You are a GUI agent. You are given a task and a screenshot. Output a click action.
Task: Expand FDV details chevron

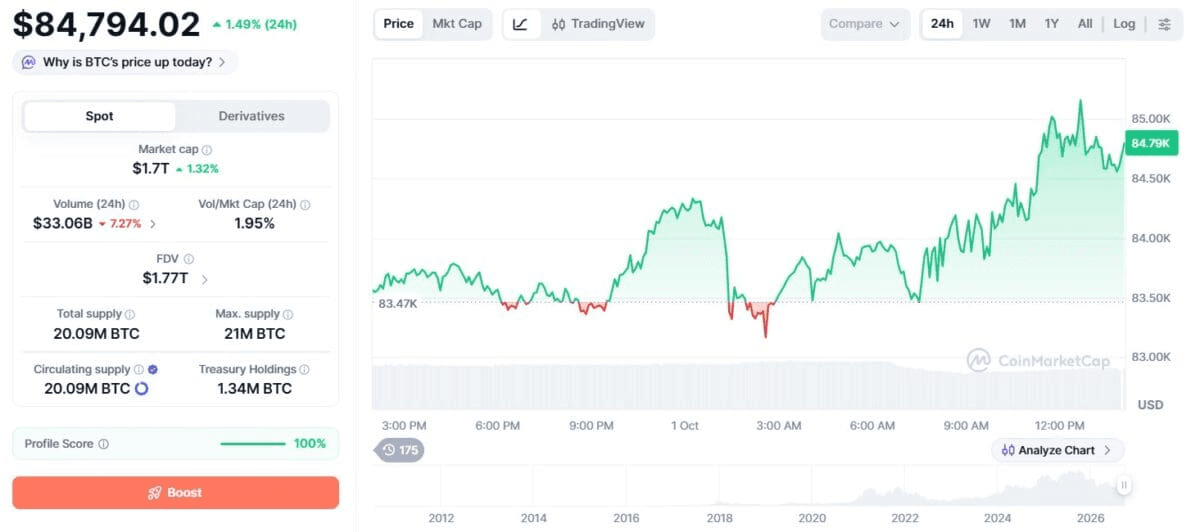[x=205, y=279]
